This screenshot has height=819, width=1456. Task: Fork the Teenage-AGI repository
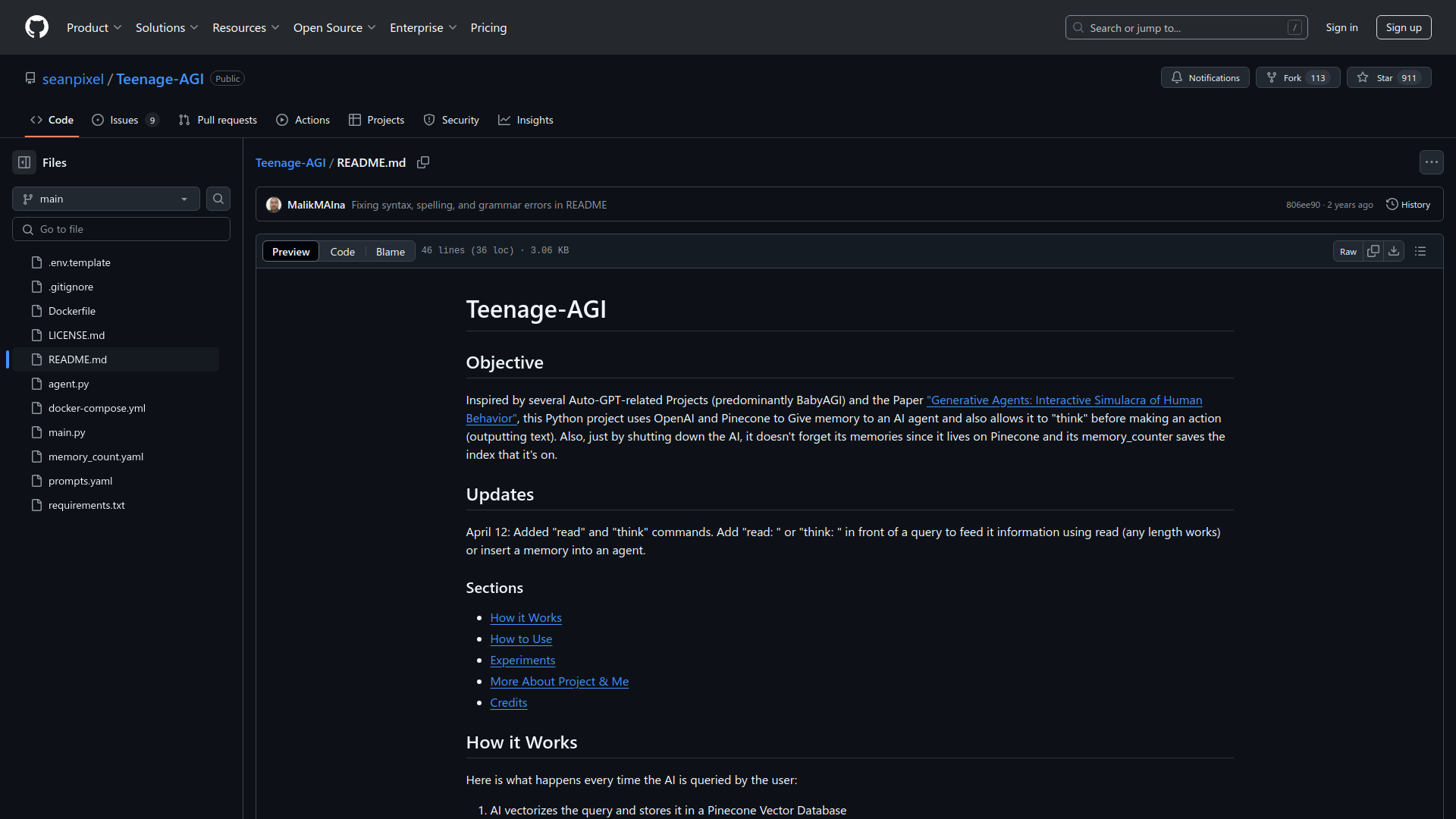click(x=1298, y=77)
